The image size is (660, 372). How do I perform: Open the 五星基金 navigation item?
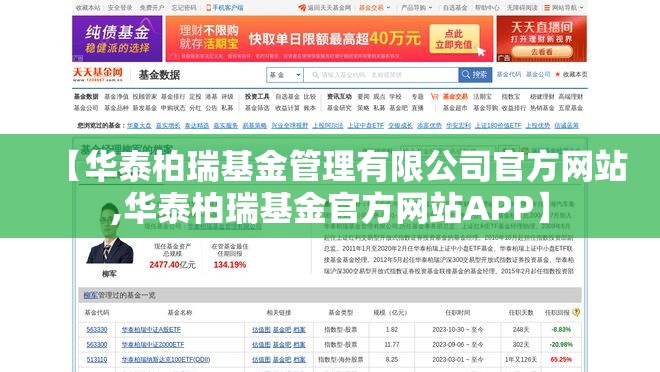tap(570, 108)
